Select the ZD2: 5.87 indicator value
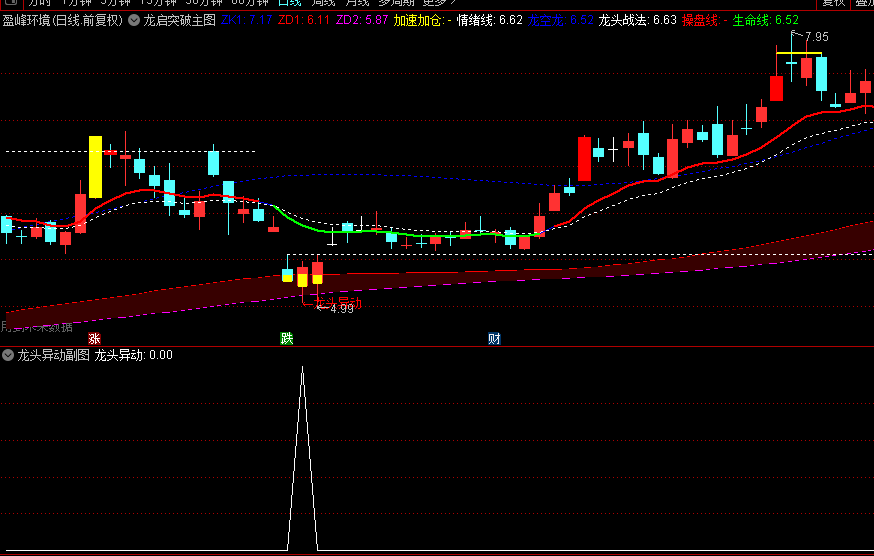Image resolution: width=874 pixels, height=556 pixels. 362,21
